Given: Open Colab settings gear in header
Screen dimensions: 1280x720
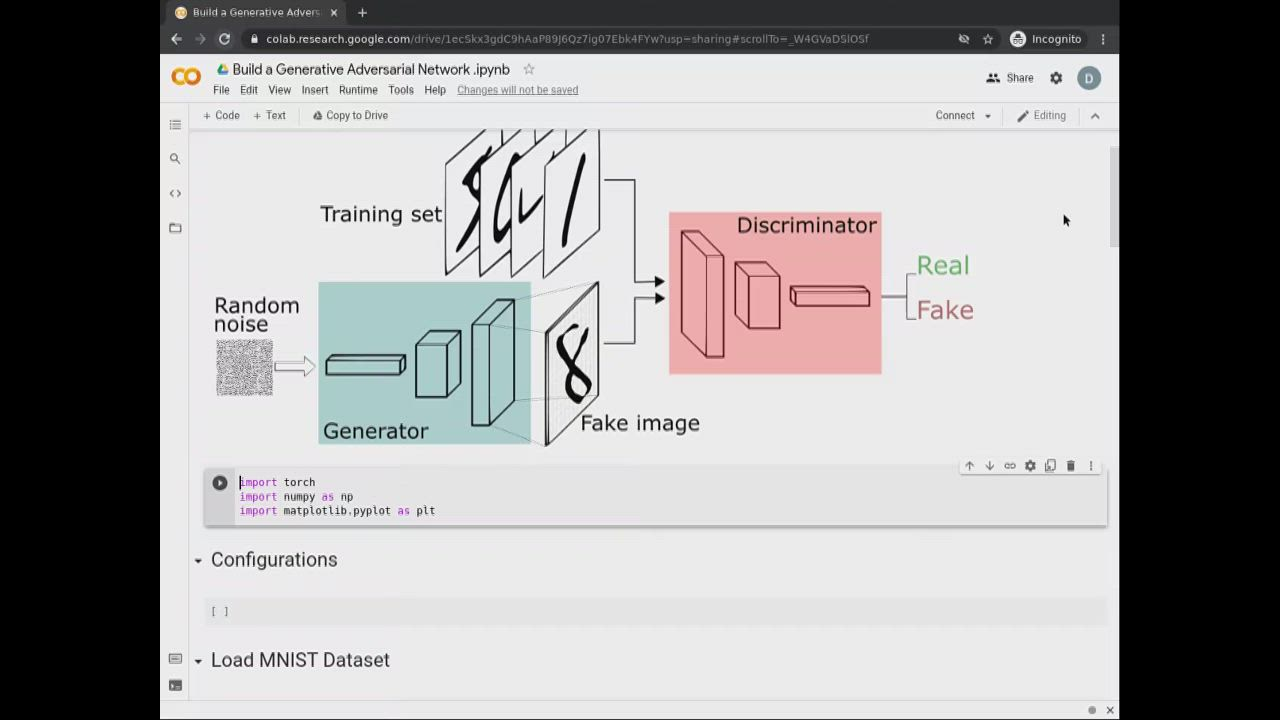Looking at the screenshot, I should [1056, 78].
